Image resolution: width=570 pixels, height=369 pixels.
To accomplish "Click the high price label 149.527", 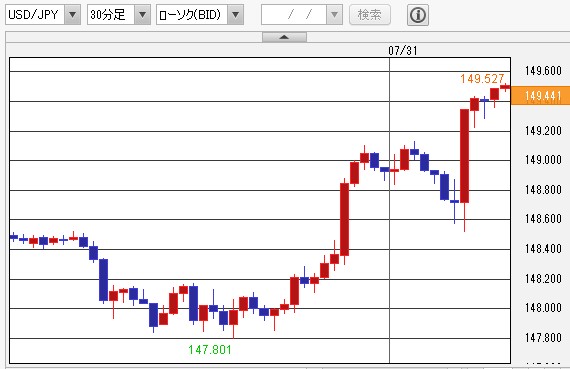I will 482,79.
